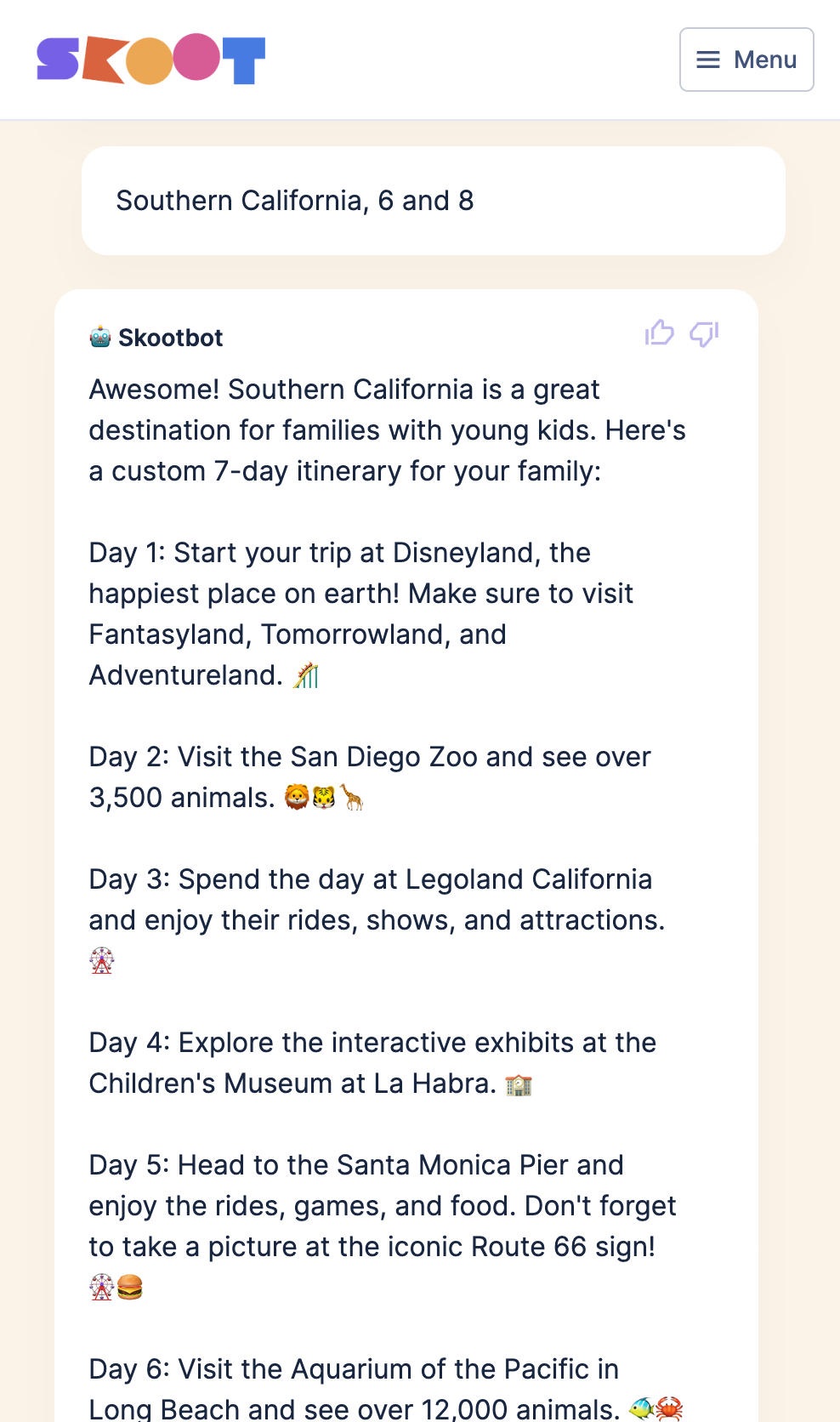The width and height of the screenshot is (840, 1422).
Task: Click the hamburger emoji under Day 5
Action: pyautogui.click(x=130, y=1288)
